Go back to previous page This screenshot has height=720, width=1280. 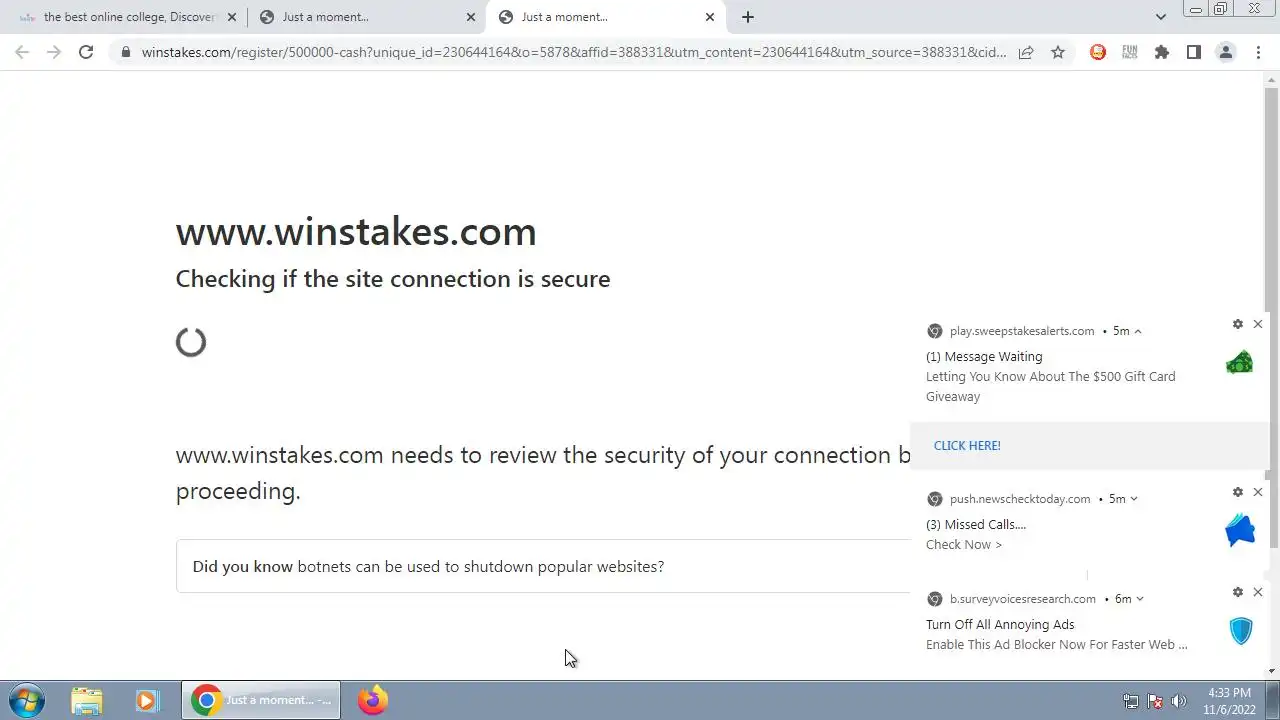tap(22, 52)
